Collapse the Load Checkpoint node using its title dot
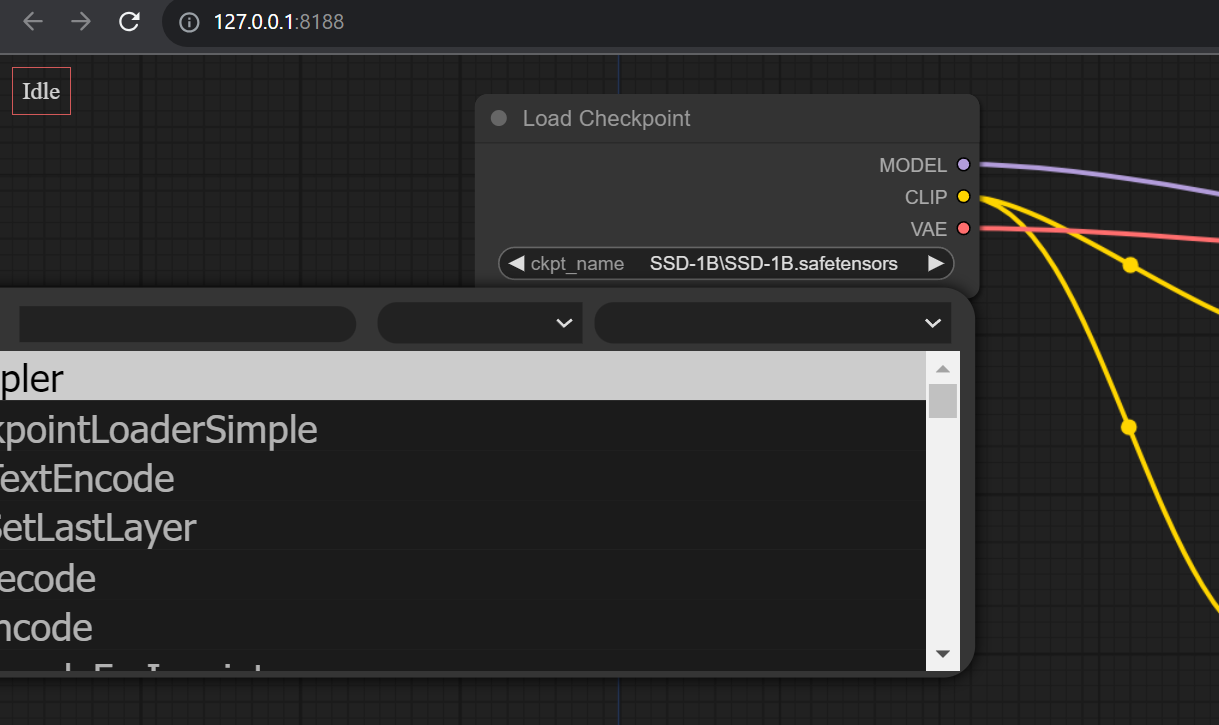This screenshot has height=725, width=1219. [x=498, y=118]
